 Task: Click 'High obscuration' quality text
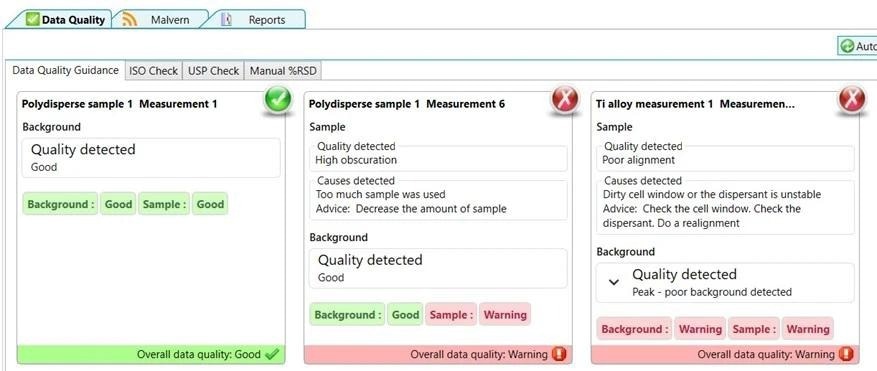(x=356, y=160)
